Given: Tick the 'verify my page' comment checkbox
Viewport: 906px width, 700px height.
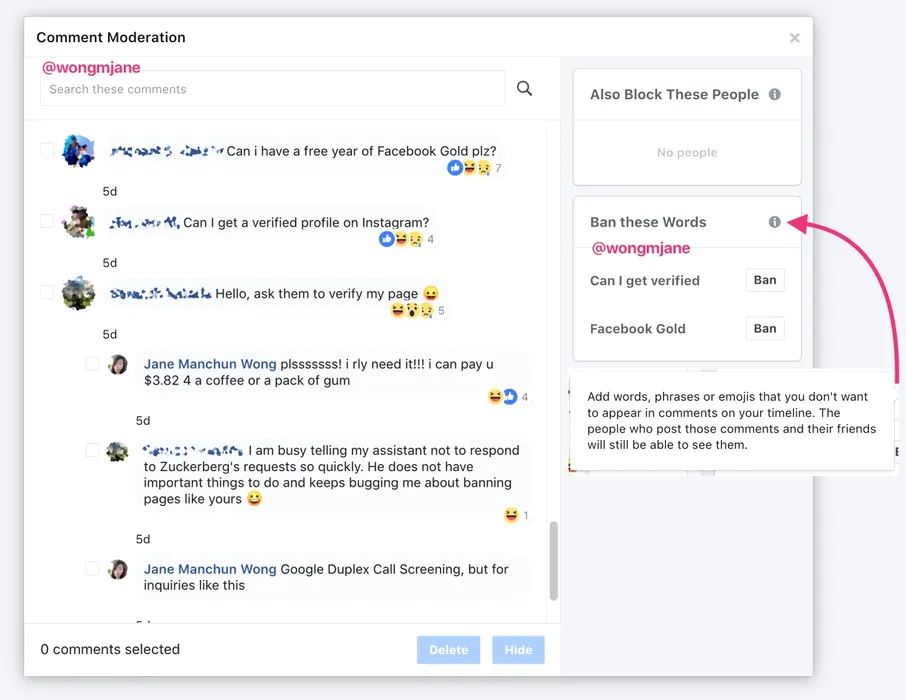Looking at the screenshot, I should (47, 292).
